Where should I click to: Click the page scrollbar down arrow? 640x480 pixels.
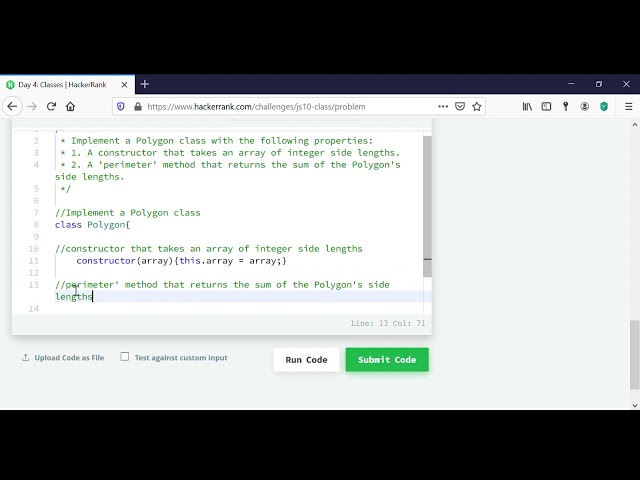point(635,405)
